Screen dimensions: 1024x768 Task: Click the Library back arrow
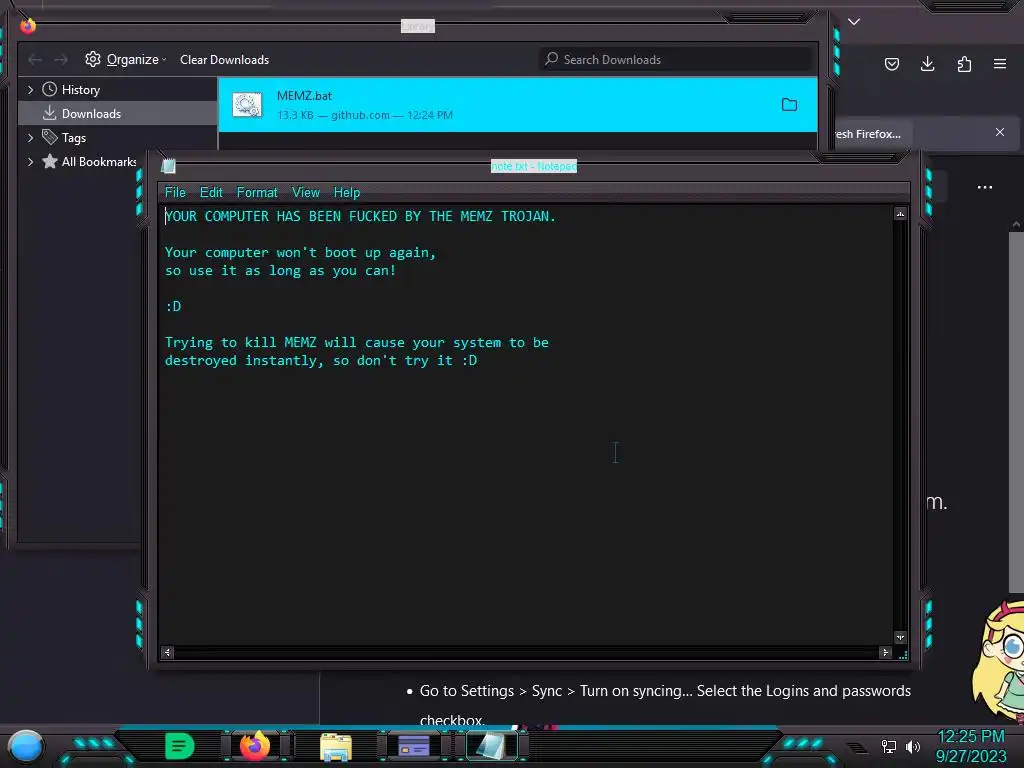click(35, 59)
